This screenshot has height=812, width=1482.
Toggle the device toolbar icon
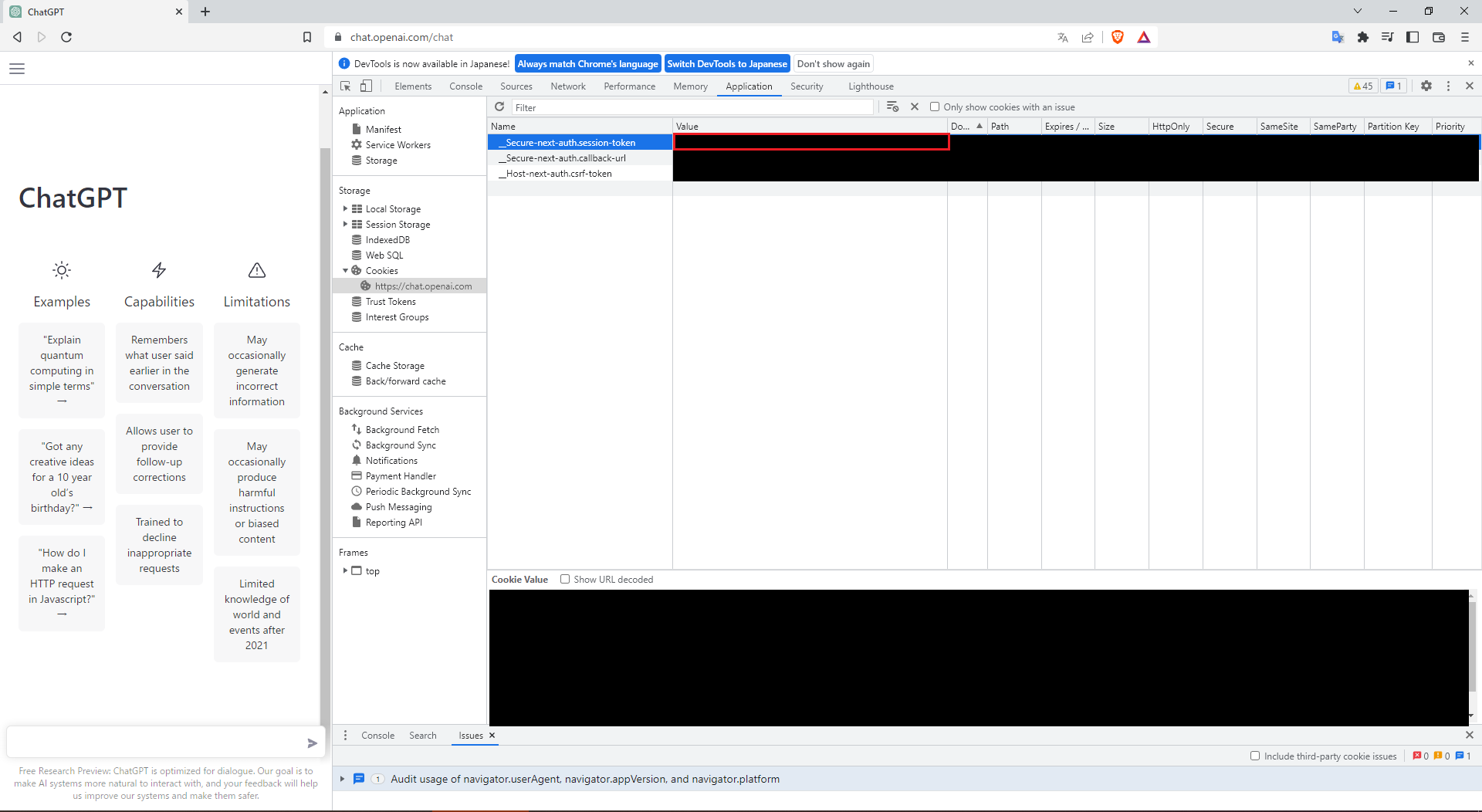367,86
